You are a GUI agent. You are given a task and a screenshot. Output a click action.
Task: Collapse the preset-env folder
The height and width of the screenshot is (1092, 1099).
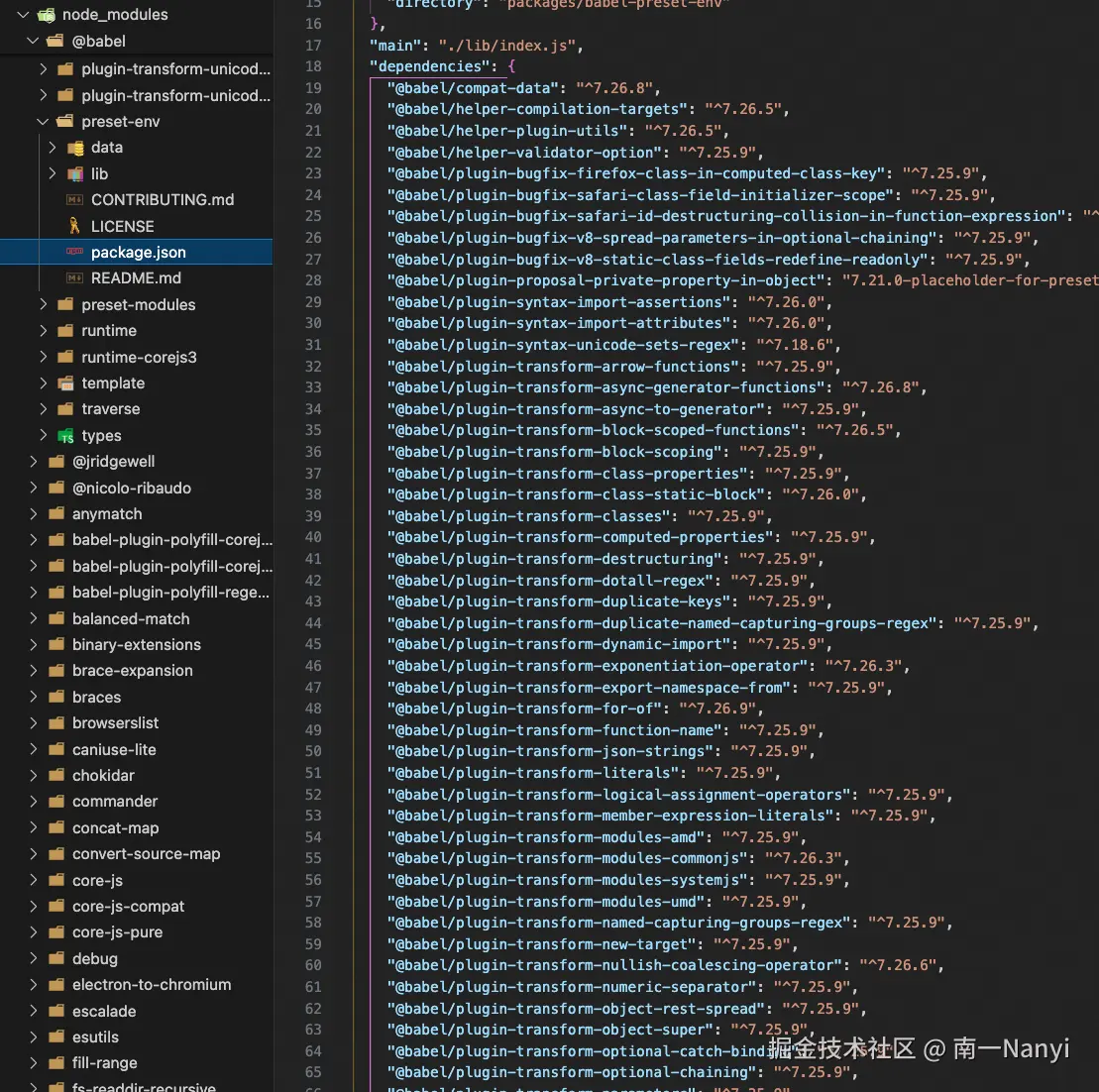click(x=43, y=121)
